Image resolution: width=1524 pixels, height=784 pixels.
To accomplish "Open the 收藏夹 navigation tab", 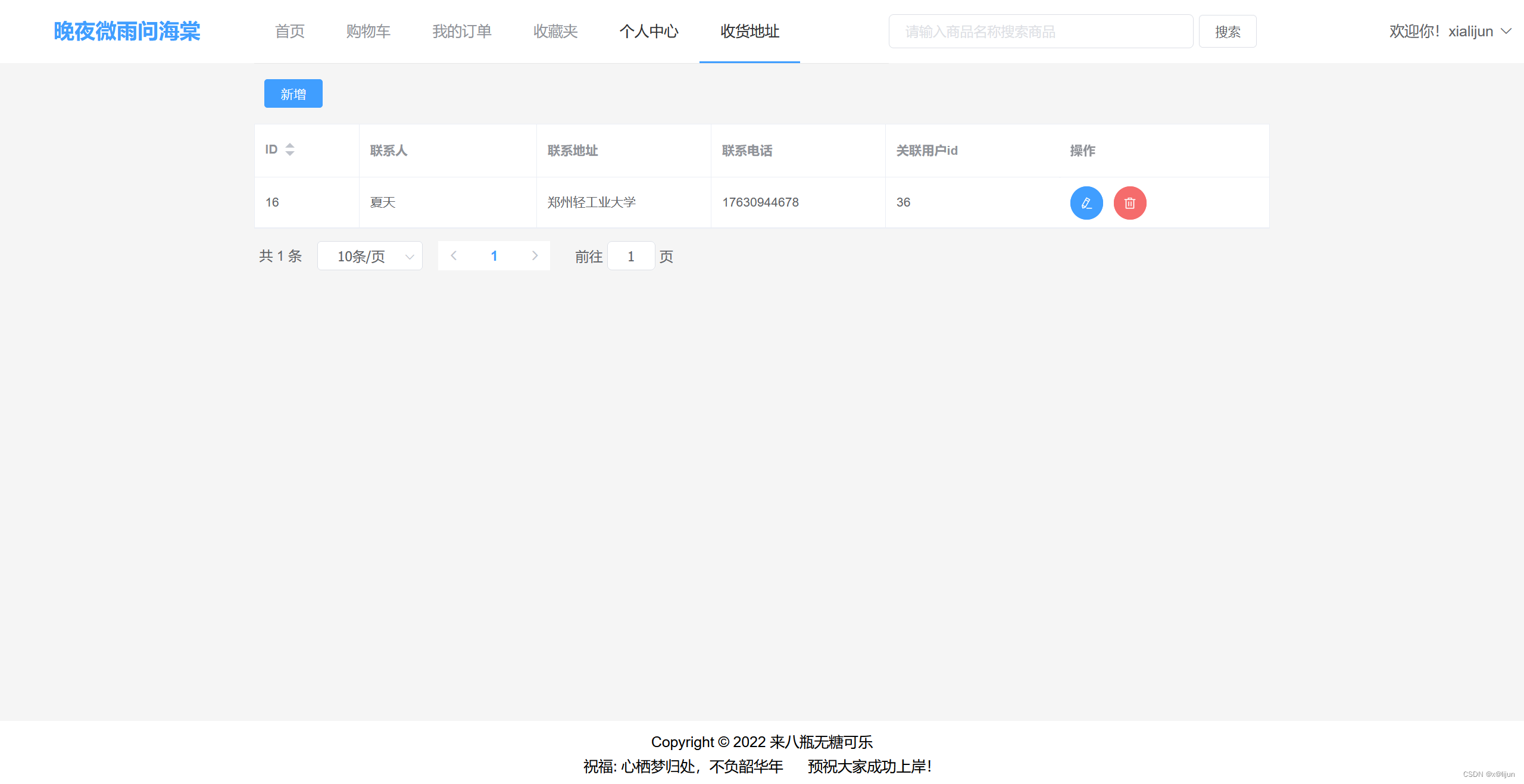I will pyautogui.click(x=555, y=31).
